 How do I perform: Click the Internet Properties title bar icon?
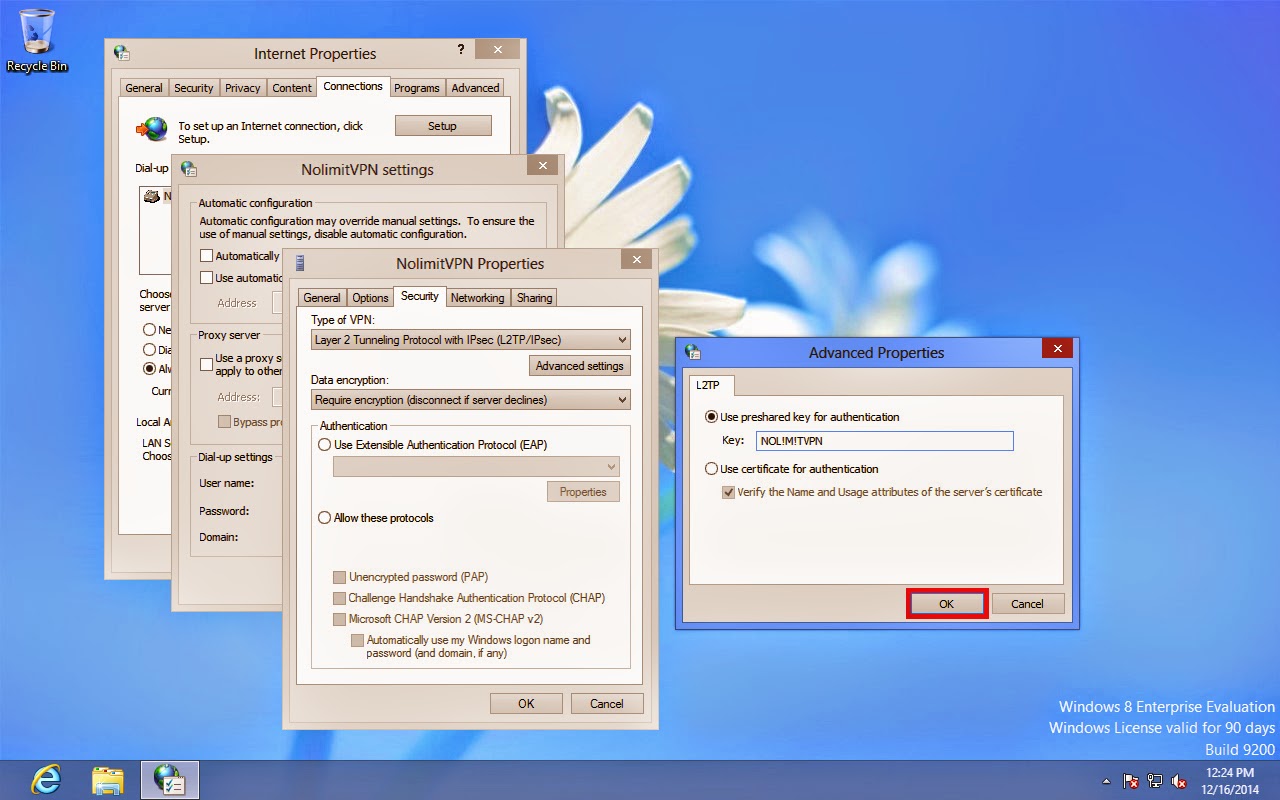pyautogui.click(x=122, y=53)
